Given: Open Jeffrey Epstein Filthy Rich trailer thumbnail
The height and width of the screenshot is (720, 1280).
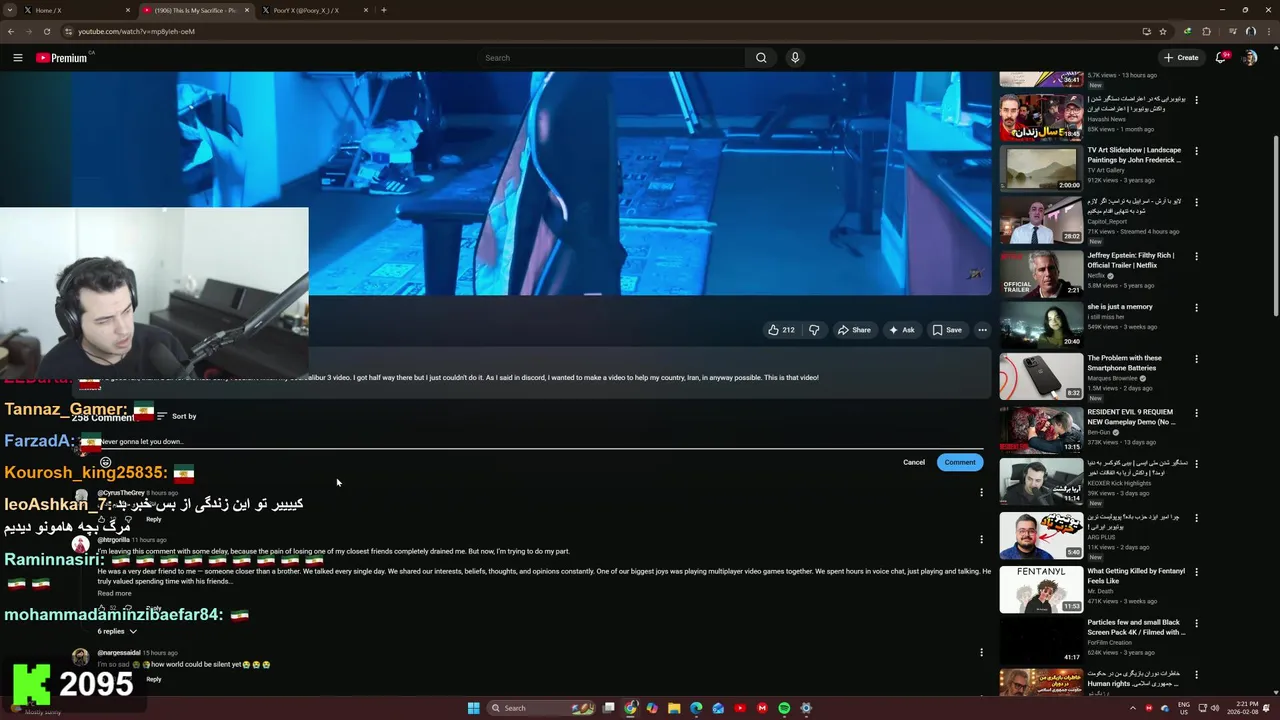Looking at the screenshot, I should click(1041, 273).
